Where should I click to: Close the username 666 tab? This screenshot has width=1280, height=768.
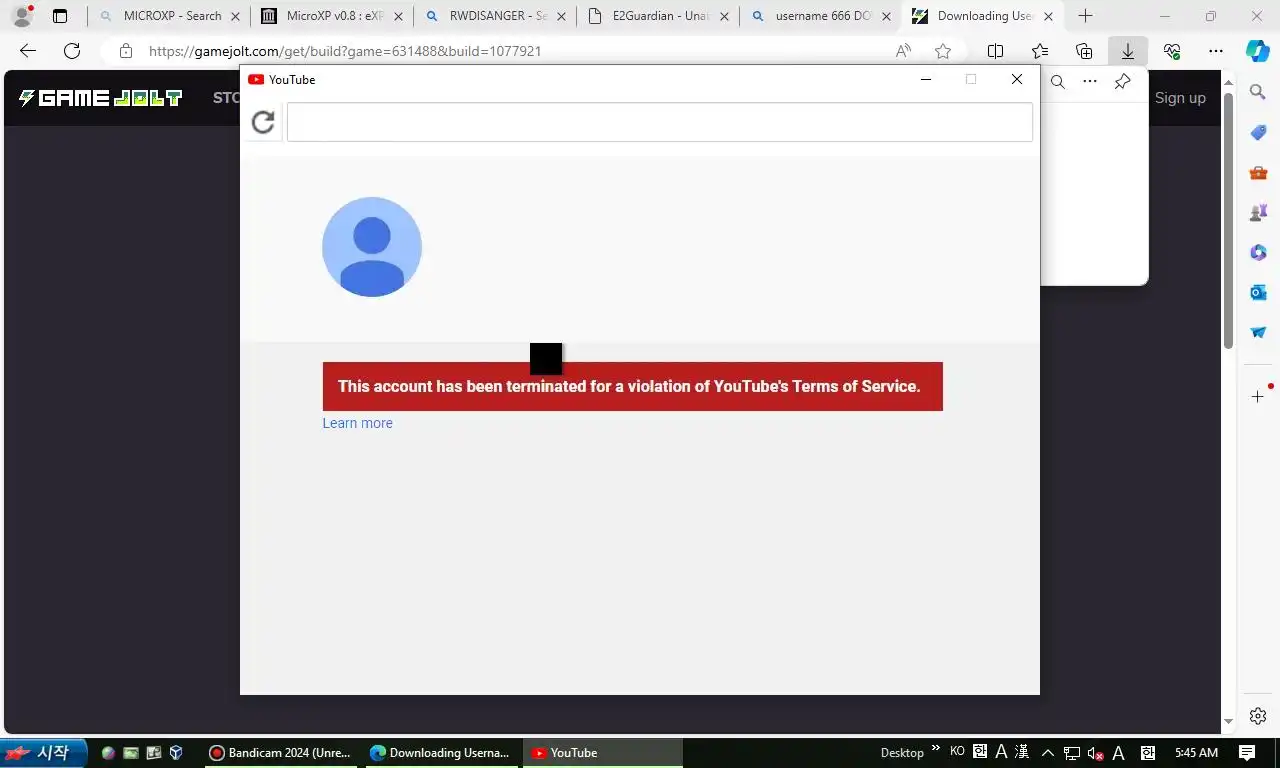point(886,16)
